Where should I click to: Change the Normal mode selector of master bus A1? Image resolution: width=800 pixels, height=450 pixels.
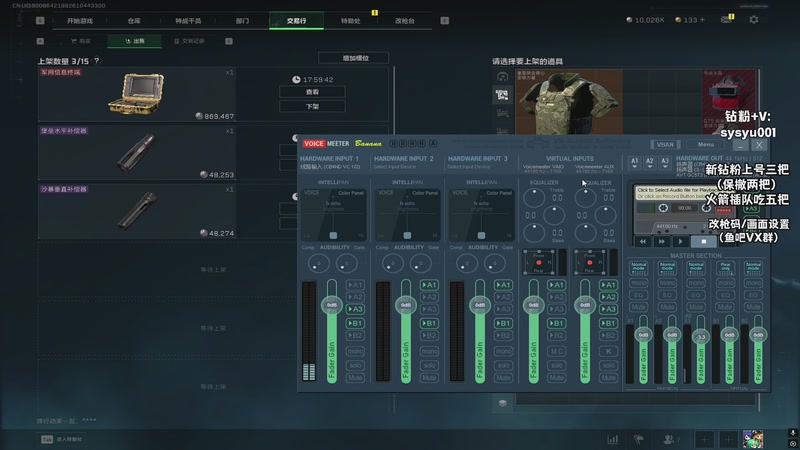(x=638, y=266)
